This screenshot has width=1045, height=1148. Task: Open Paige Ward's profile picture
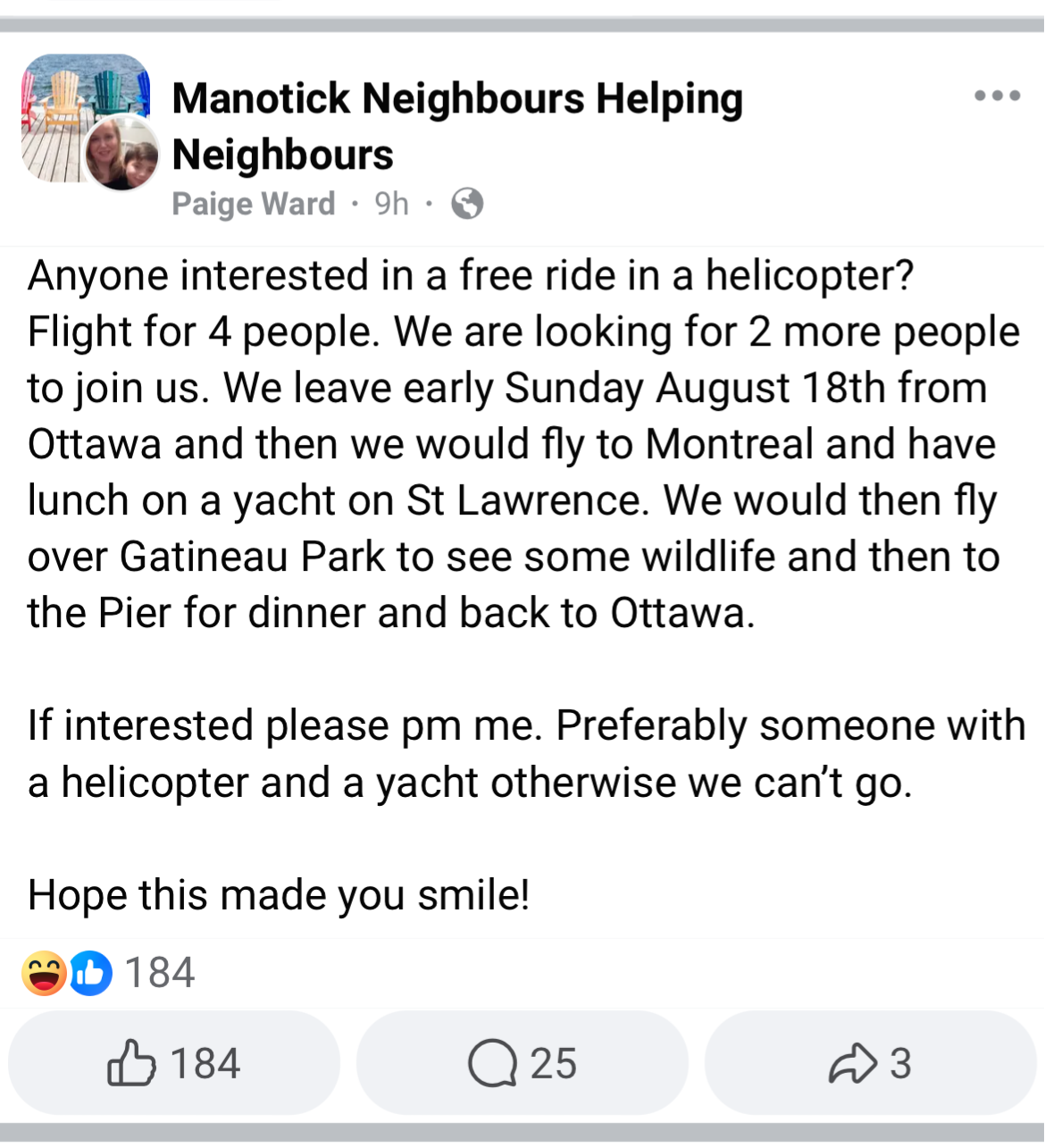pyautogui.click(x=122, y=154)
